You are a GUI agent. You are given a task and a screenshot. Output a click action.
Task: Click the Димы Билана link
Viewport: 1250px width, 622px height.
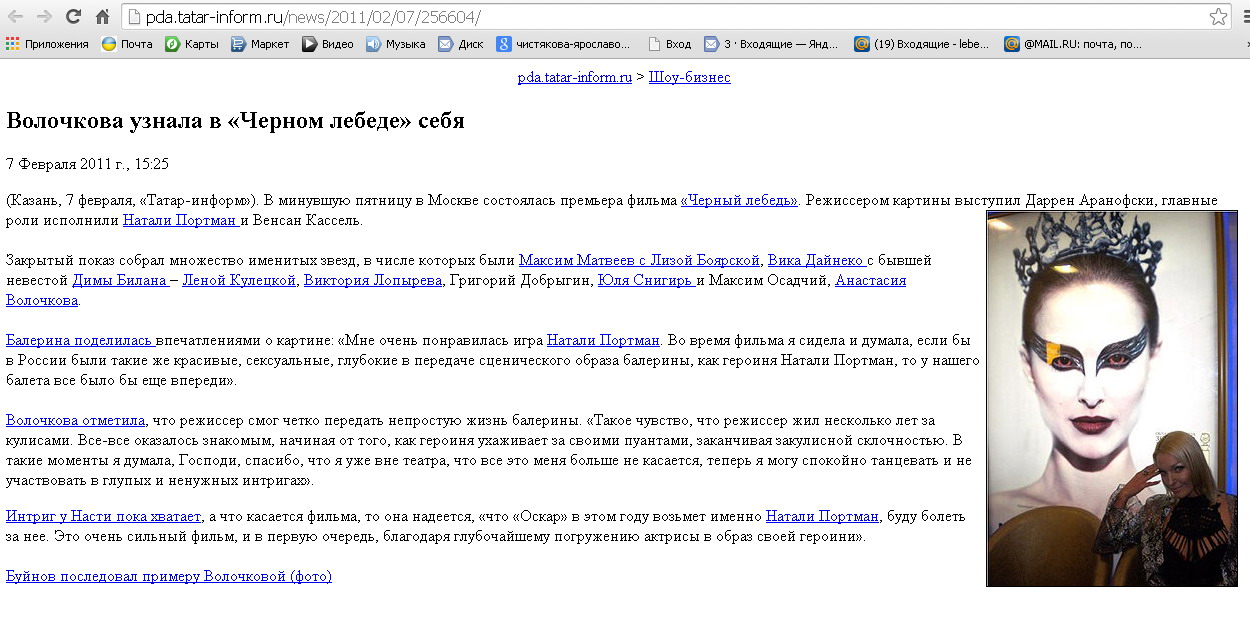click(119, 280)
